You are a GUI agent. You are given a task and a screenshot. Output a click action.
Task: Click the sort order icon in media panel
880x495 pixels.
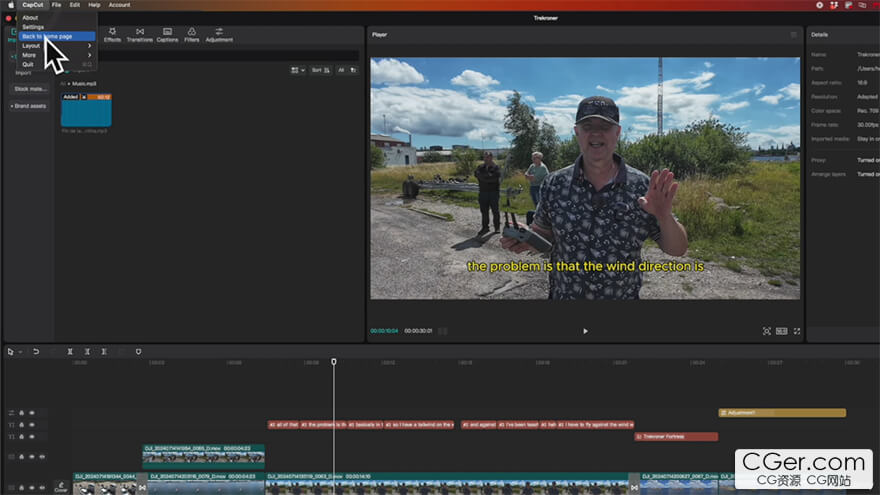coord(327,70)
